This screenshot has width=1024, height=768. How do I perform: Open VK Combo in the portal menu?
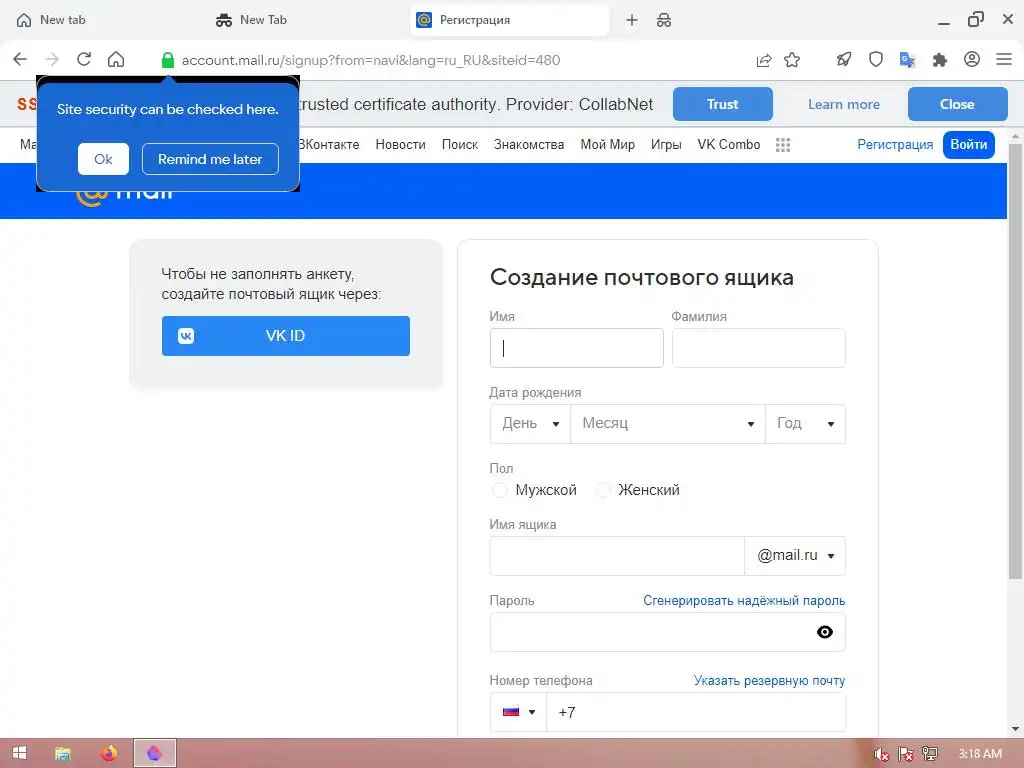[729, 145]
